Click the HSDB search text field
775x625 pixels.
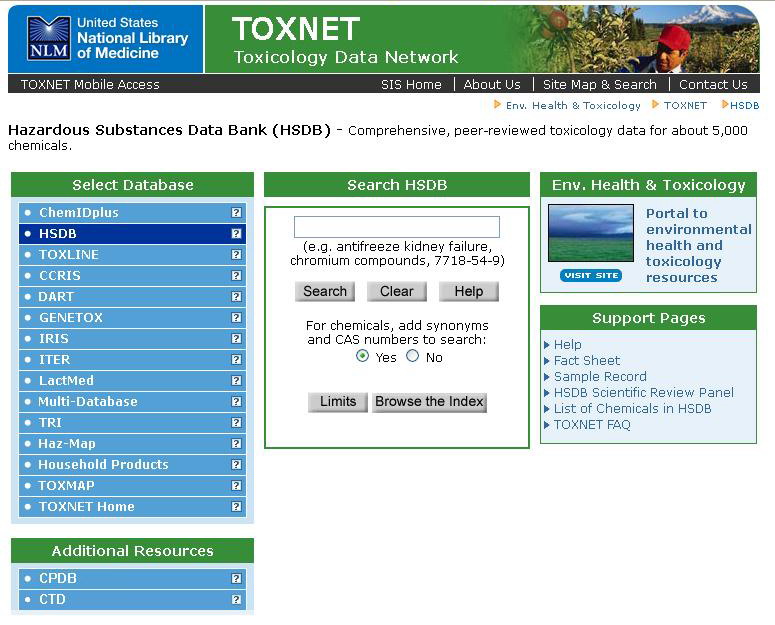pos(397,227)
